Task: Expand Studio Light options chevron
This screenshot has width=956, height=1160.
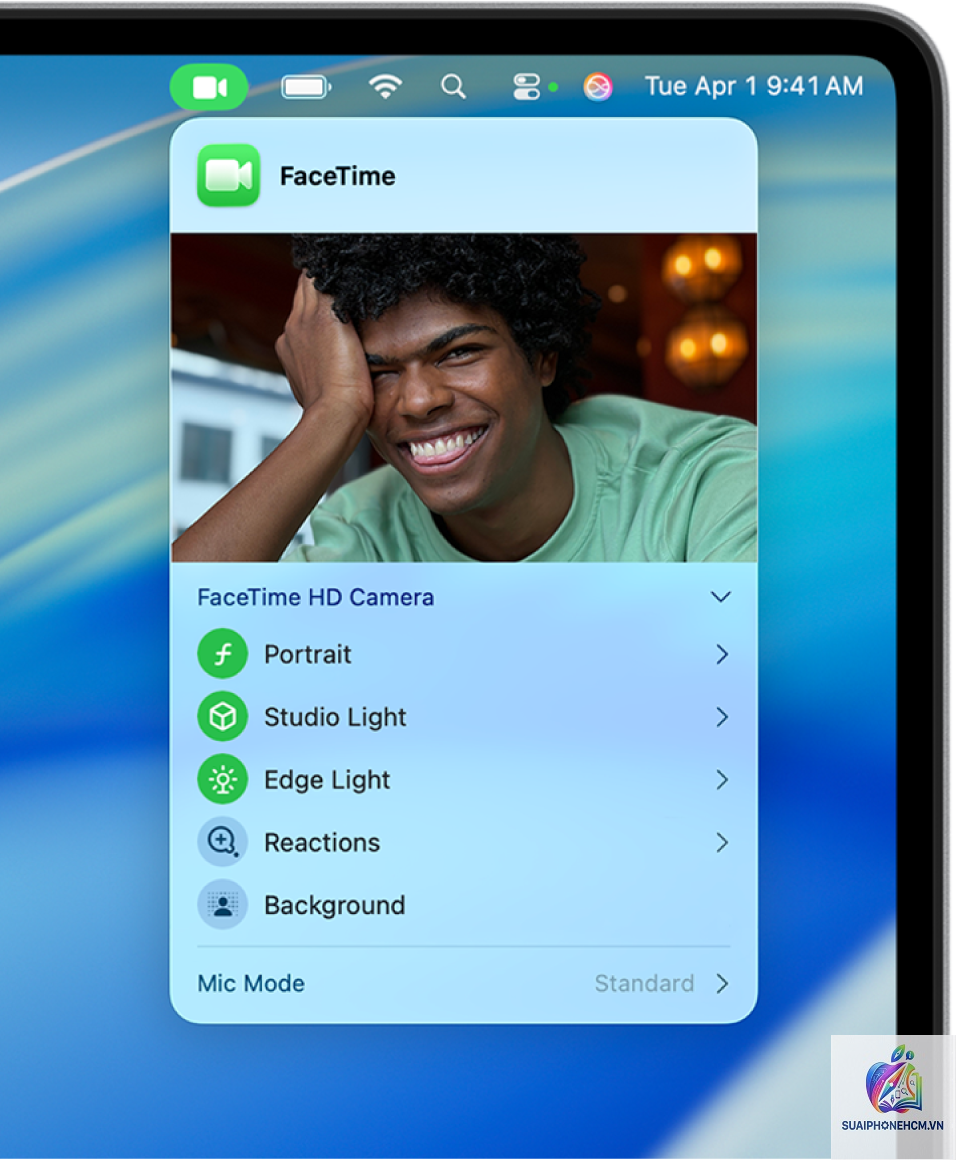Action: [722, 717]
